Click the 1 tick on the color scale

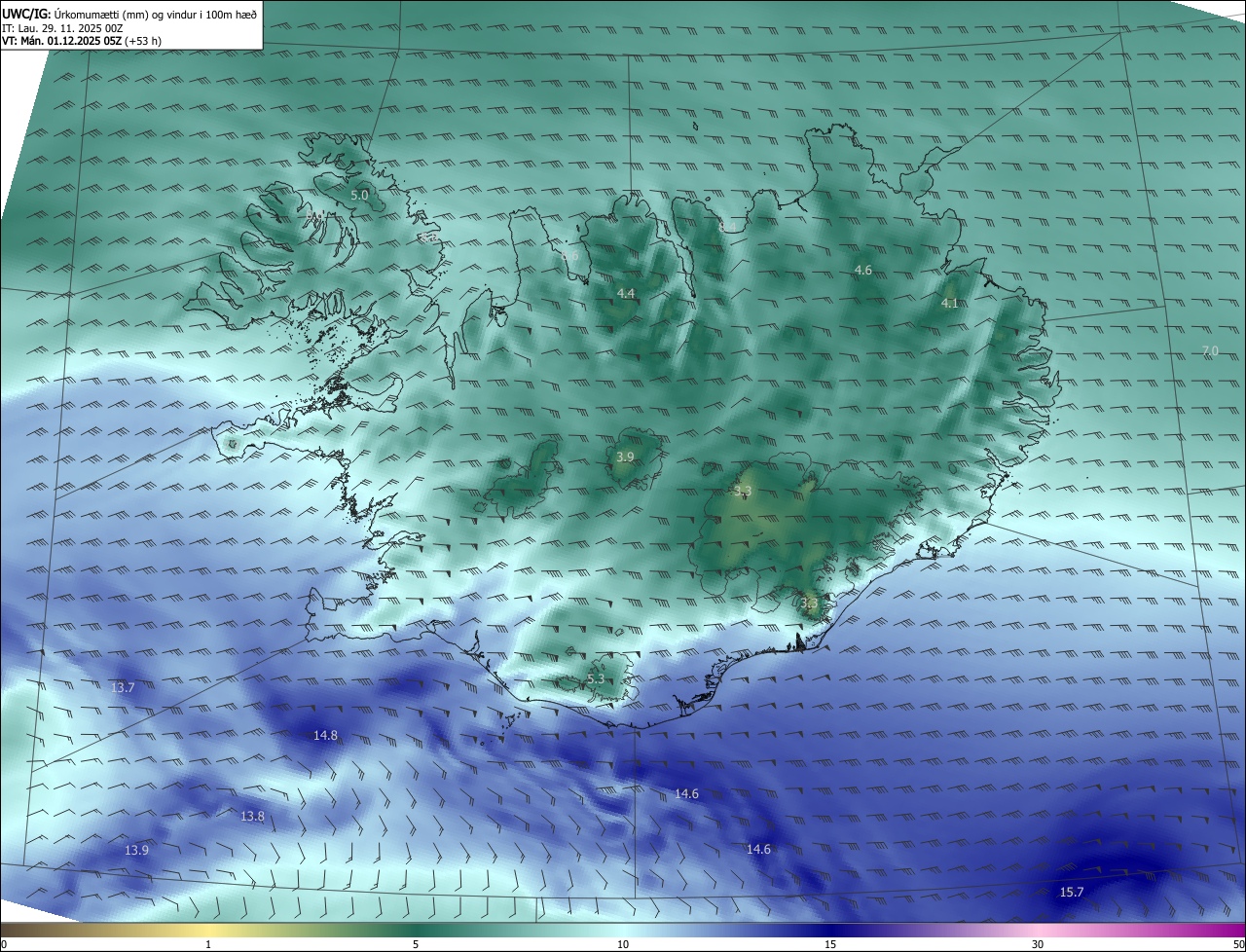pos(208,945)
